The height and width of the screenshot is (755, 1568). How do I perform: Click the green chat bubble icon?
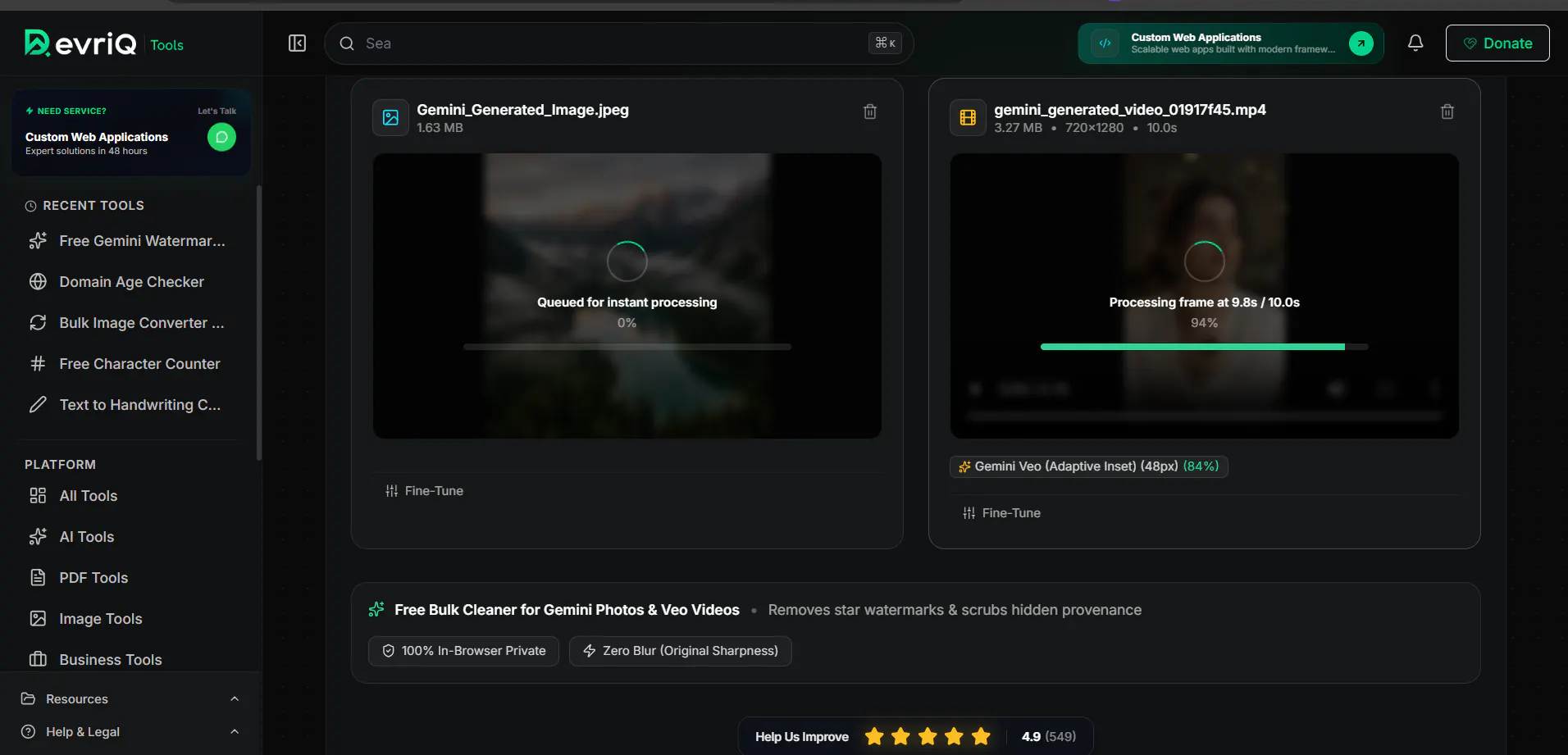point(221,137)
